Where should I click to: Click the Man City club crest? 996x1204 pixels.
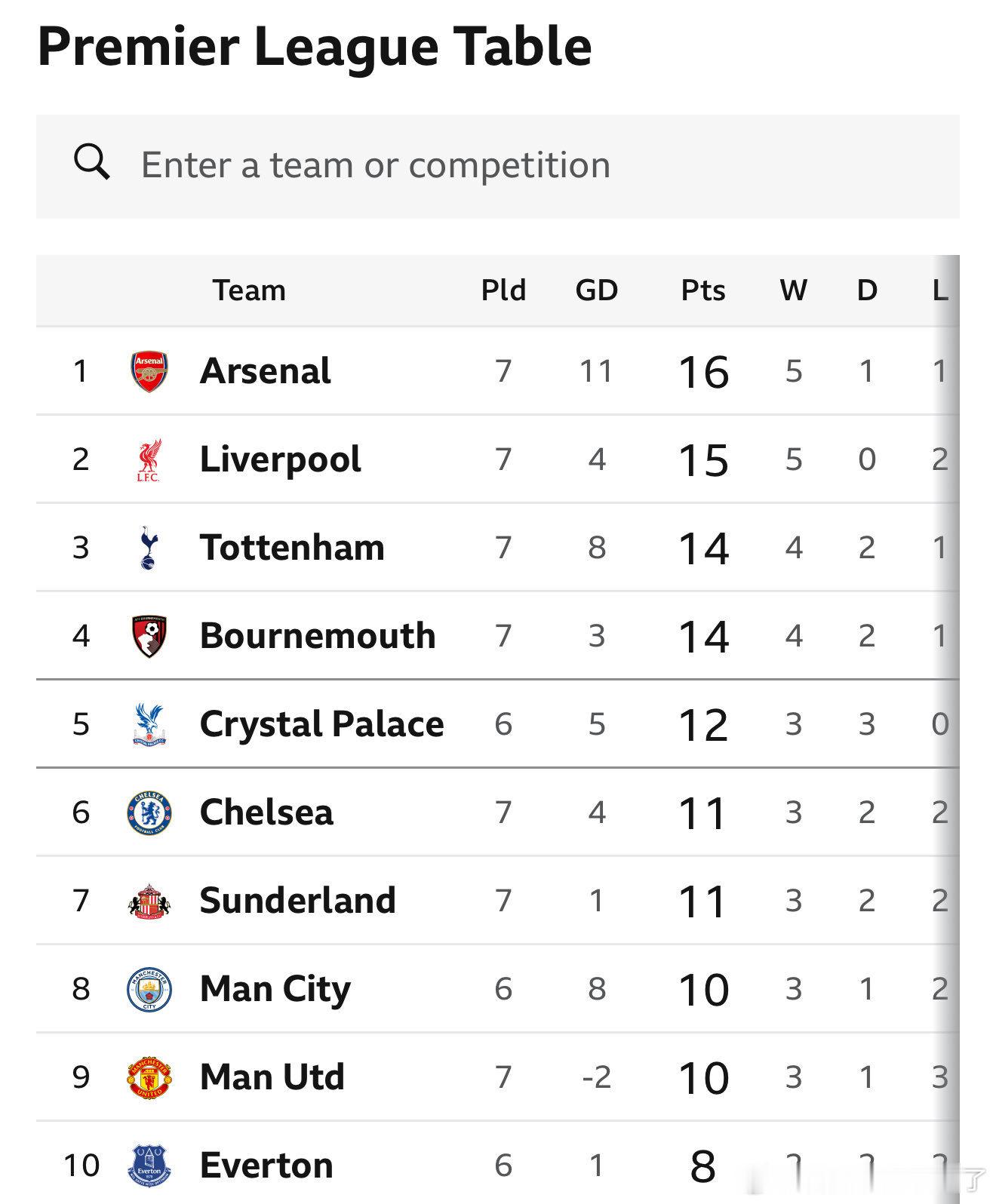pyautogui.click(x=149, y=989)
